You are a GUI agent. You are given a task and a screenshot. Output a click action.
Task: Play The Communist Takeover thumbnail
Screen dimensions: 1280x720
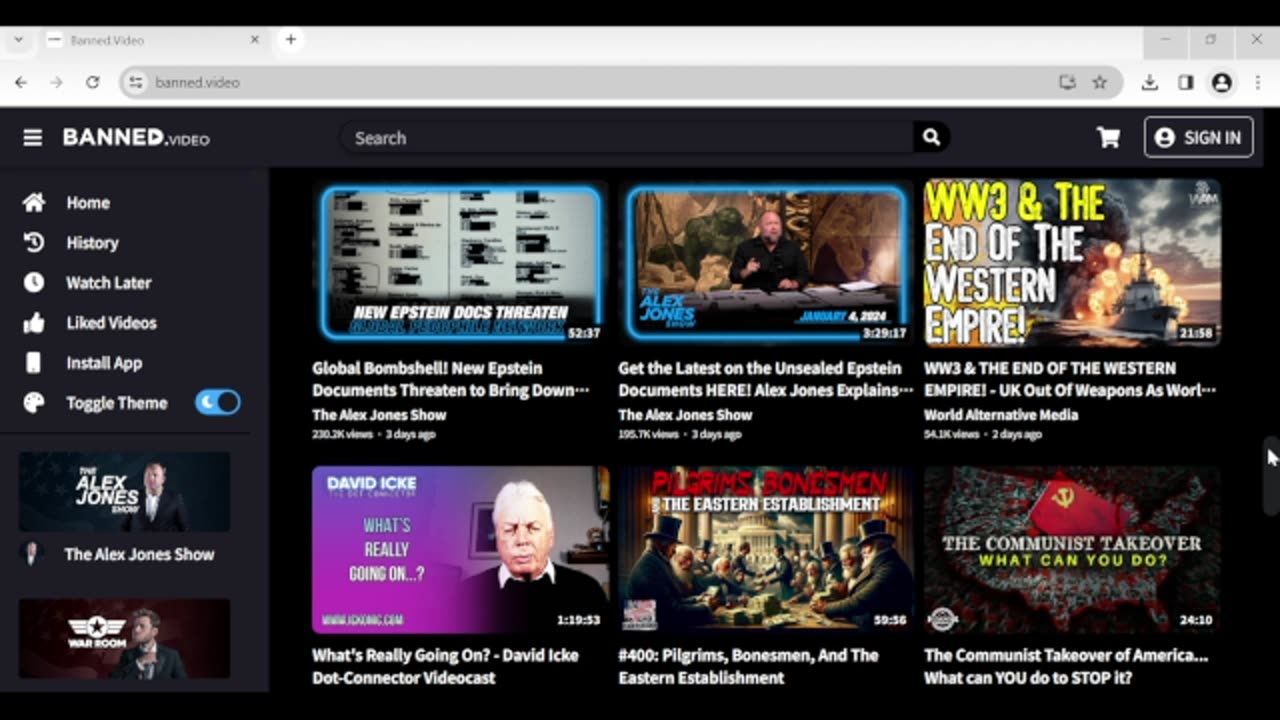click(1072, 549)
